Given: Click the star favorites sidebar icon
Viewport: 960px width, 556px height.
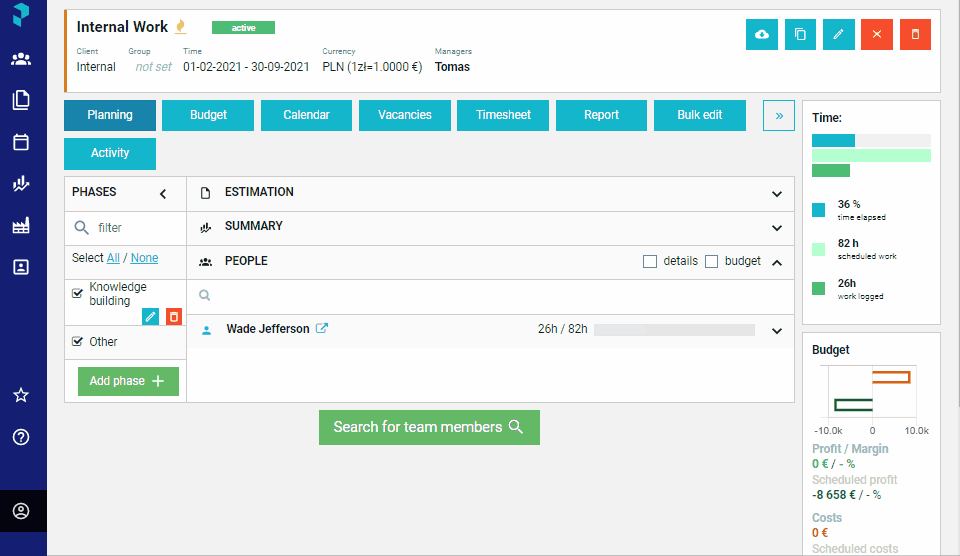Looking at the screenshot, I should click(21, 395).
